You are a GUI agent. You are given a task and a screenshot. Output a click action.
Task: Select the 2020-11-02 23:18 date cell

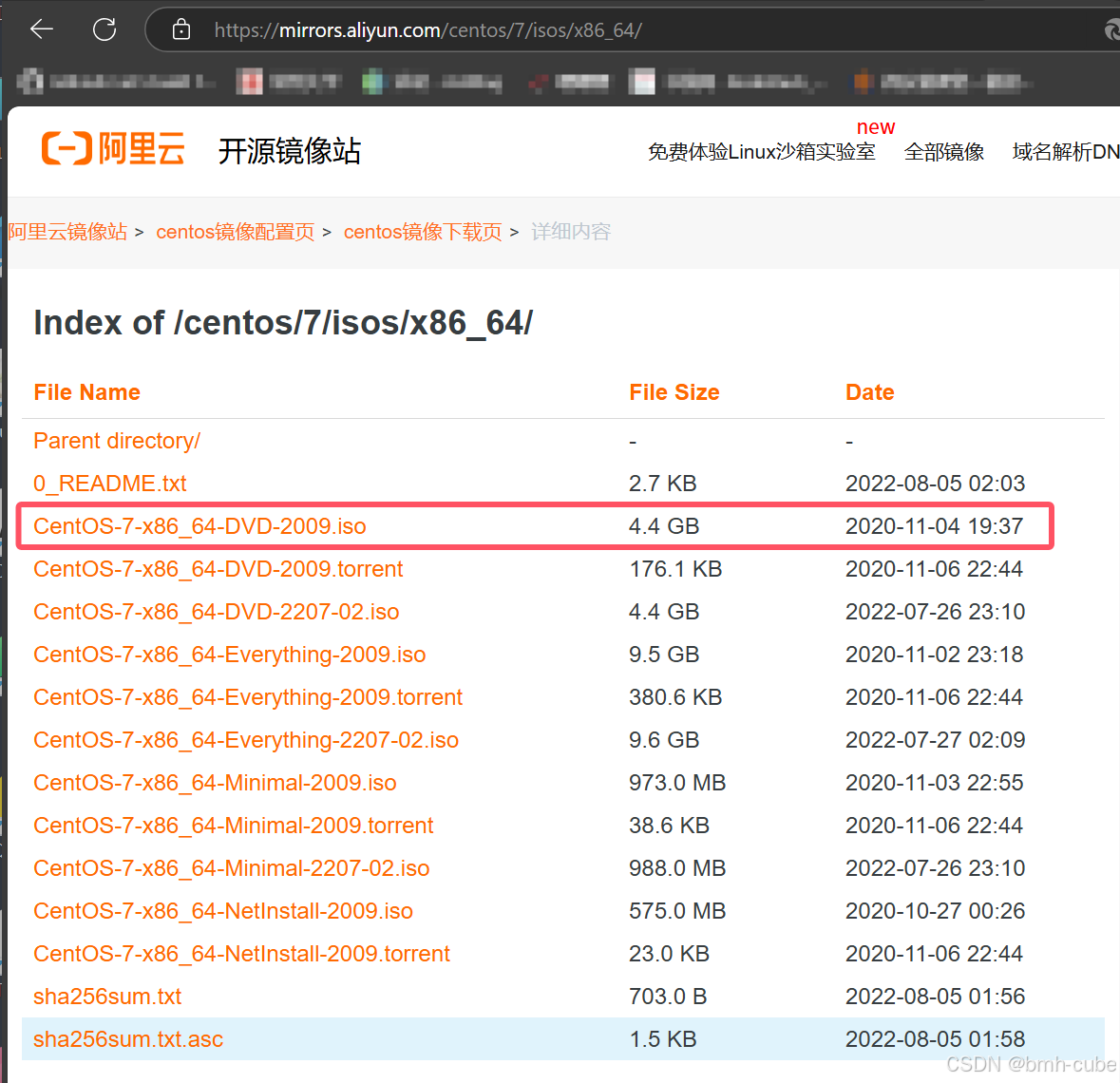[x=935, y=655]
